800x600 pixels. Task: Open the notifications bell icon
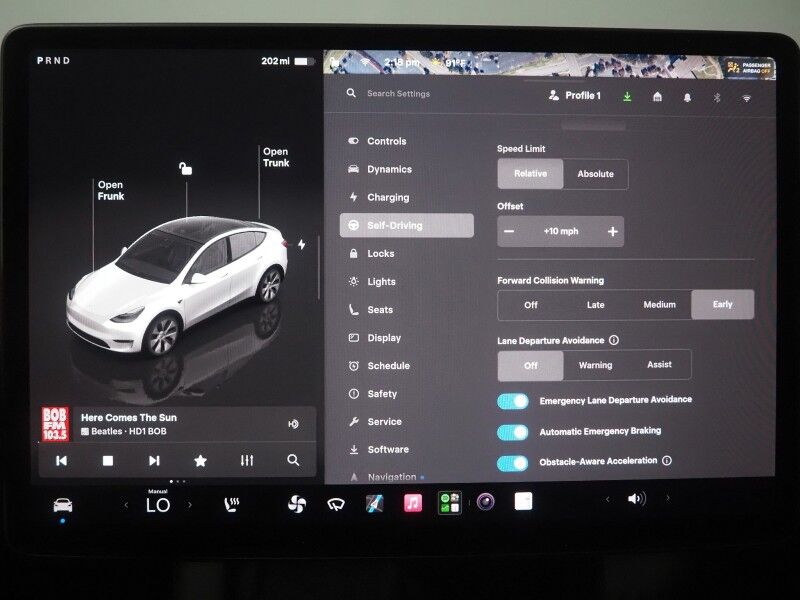coord(687,97)
